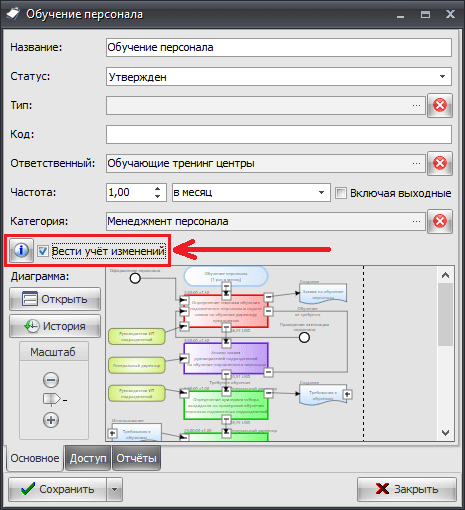The width and height of the screenshot is (465, 510).
Task: Browse Ответственный with the ellipsis button
Action: coord(416,163)
